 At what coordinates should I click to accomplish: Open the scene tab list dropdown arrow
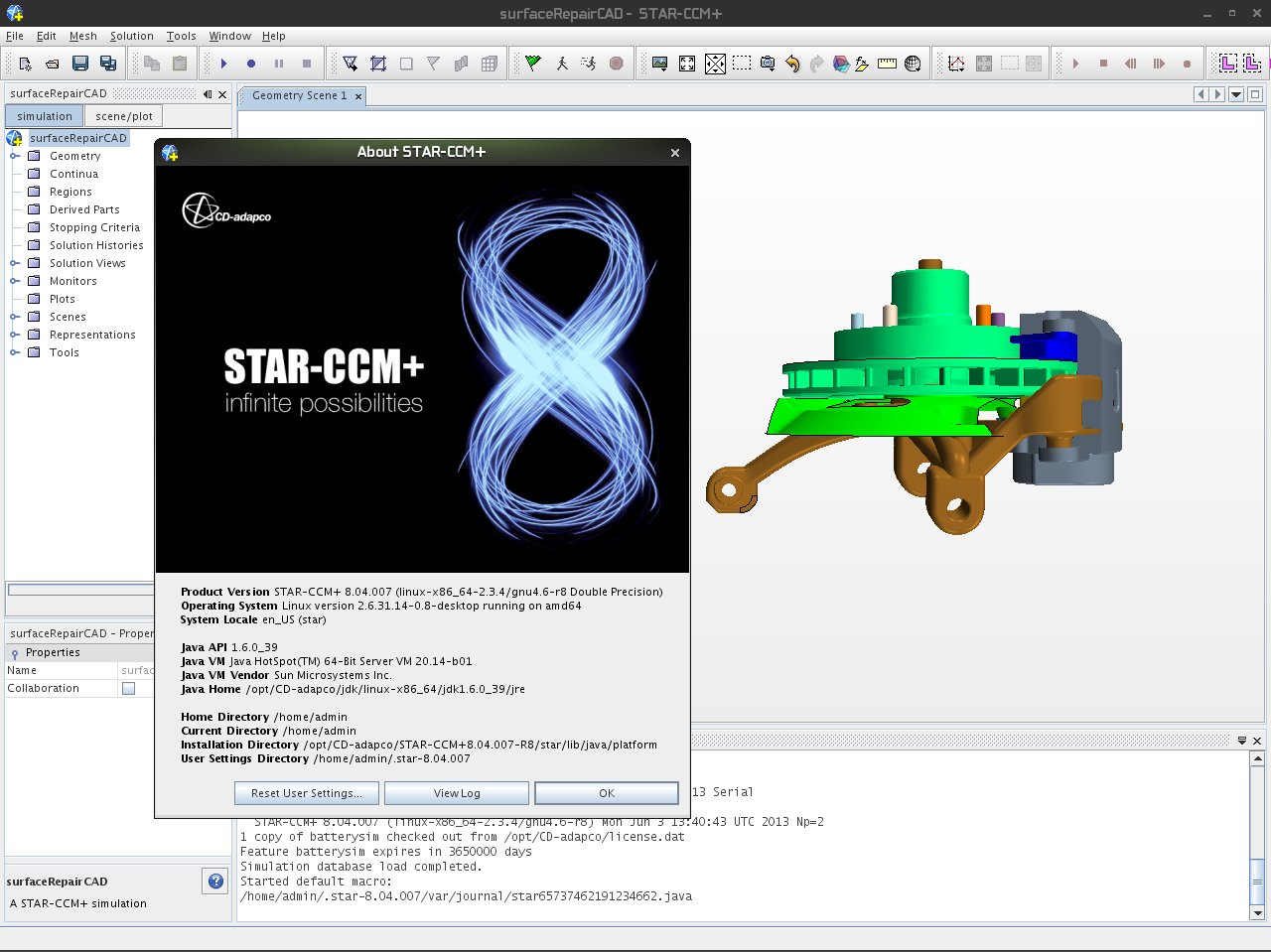(1236, 94)
